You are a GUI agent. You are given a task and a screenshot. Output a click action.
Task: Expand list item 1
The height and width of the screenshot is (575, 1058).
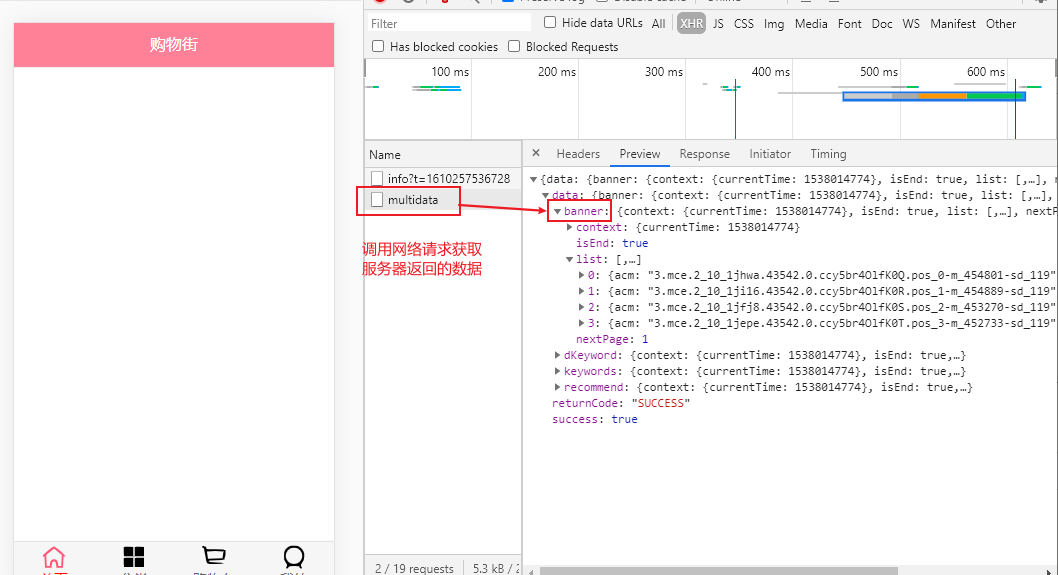pyautogui.click(x=582, y=291)
